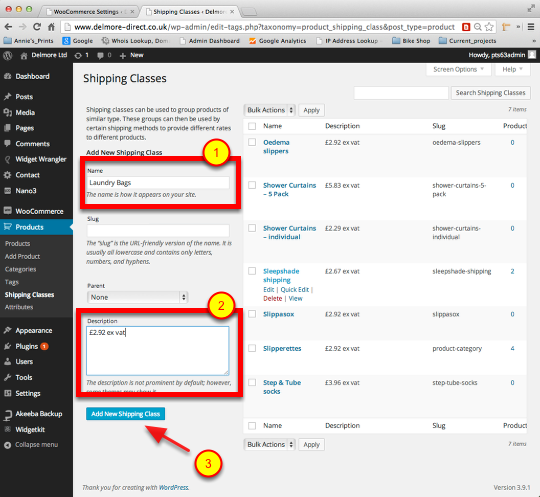Reload the page with the refresh icon

37,27
